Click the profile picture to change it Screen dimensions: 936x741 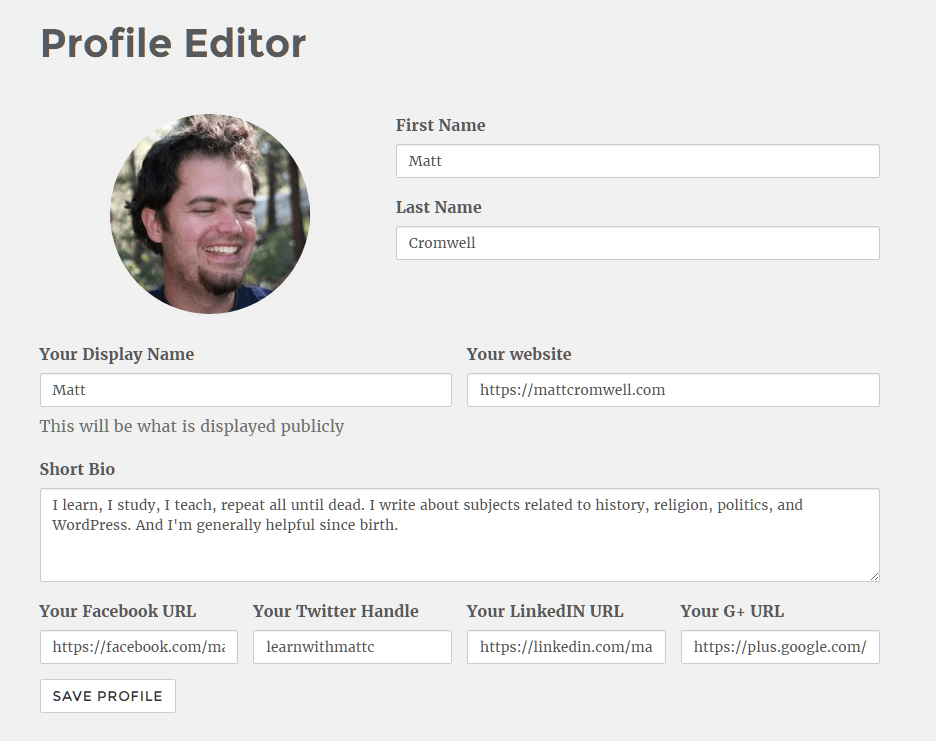tap(209, 213)
